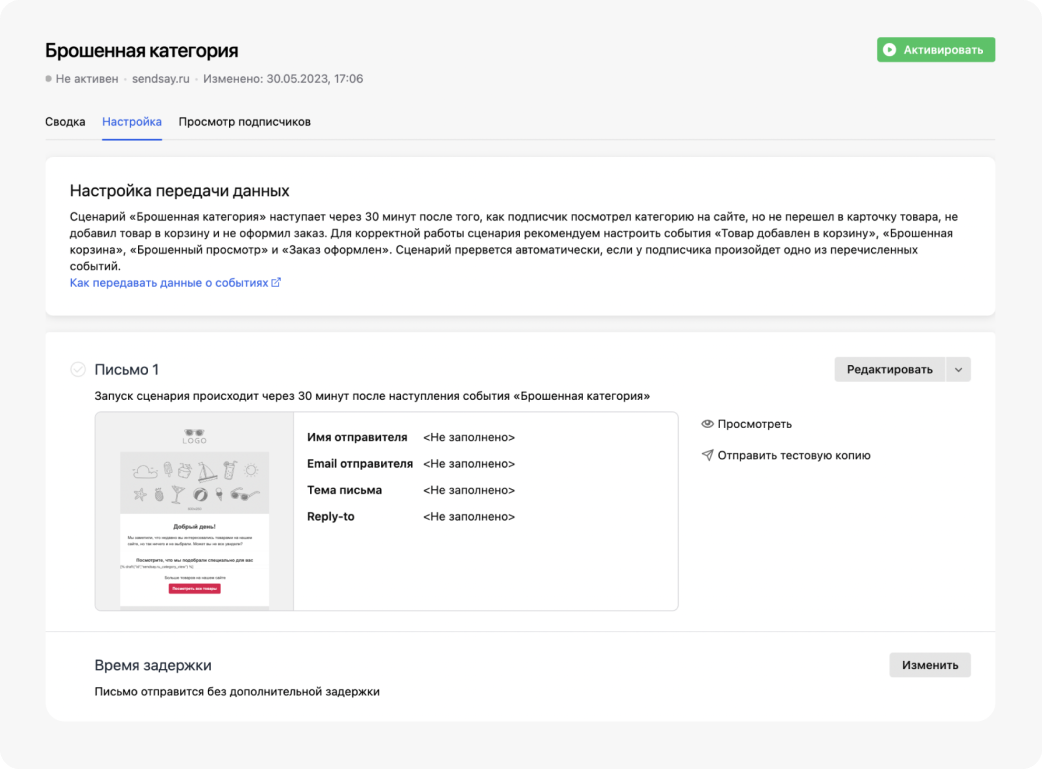Click the eye icon beside Просмотреть

coord(707,424)
